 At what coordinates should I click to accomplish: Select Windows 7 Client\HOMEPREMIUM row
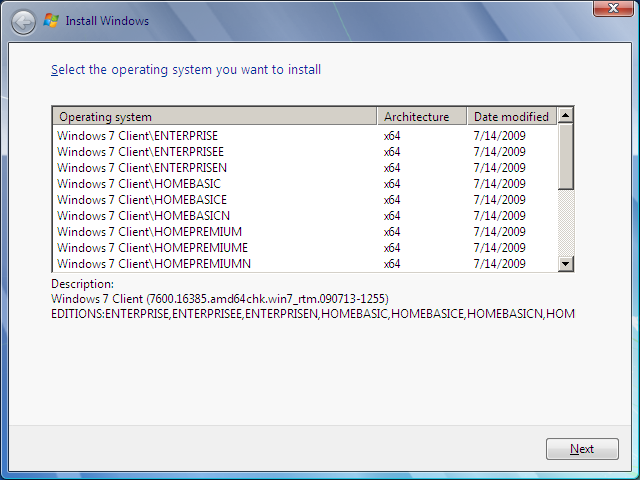pos(304,232)
